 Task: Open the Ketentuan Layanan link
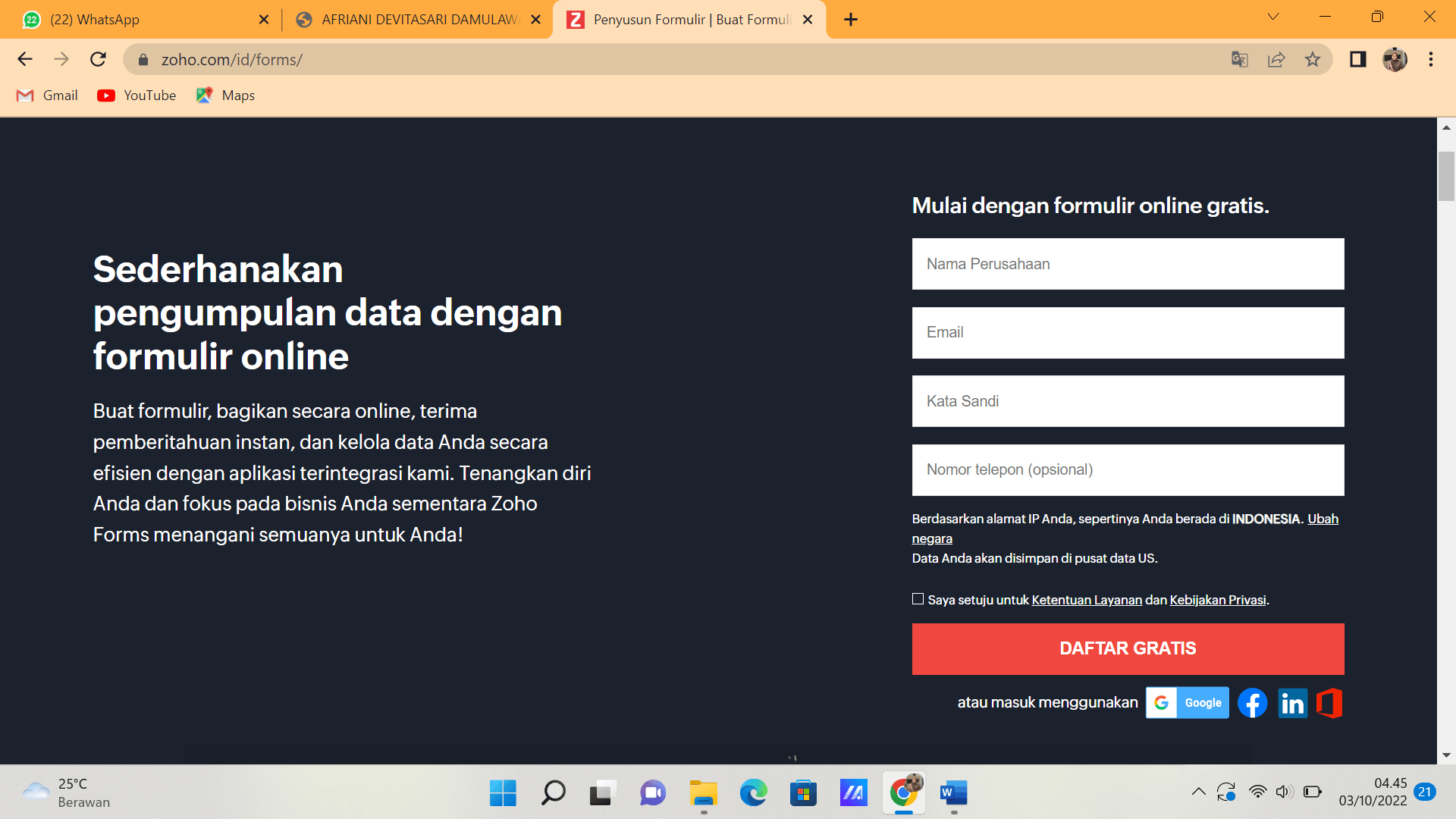coord(1087,600)
